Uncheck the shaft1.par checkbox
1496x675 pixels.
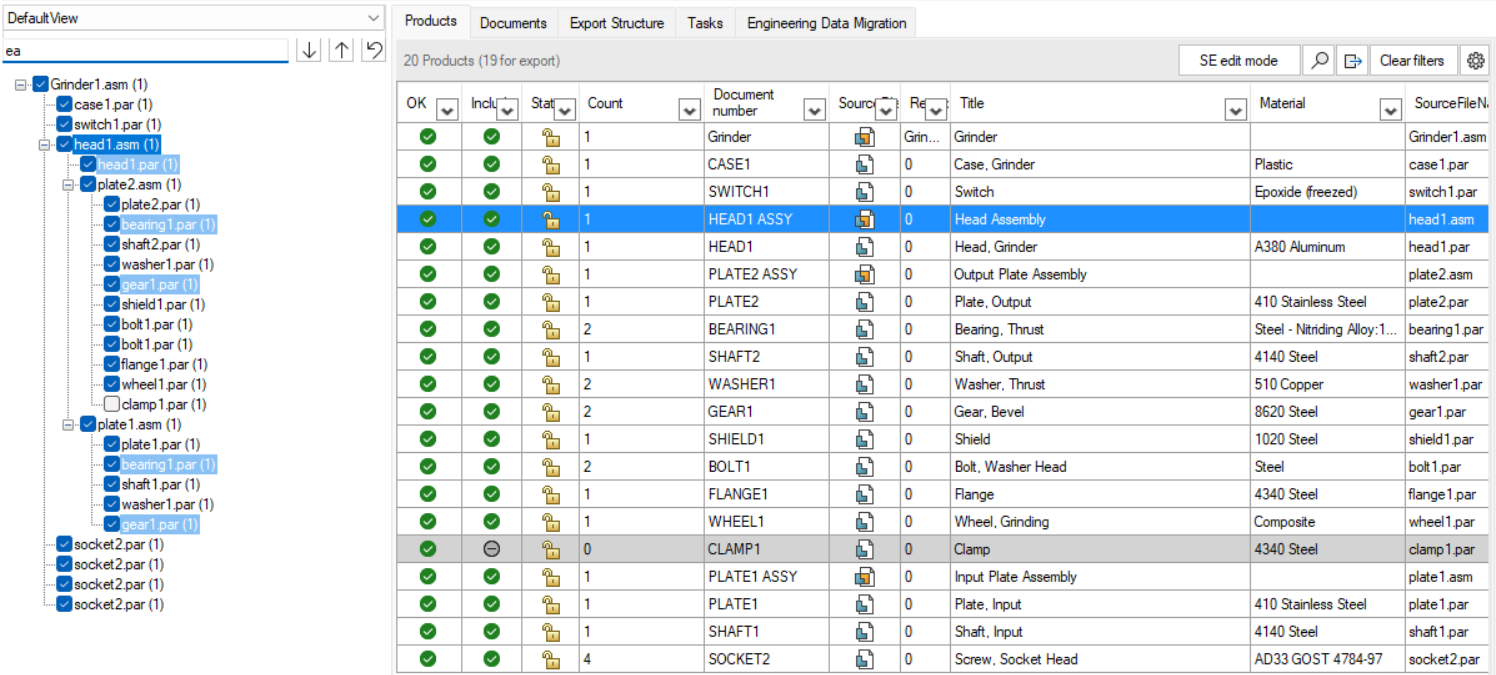112,484
